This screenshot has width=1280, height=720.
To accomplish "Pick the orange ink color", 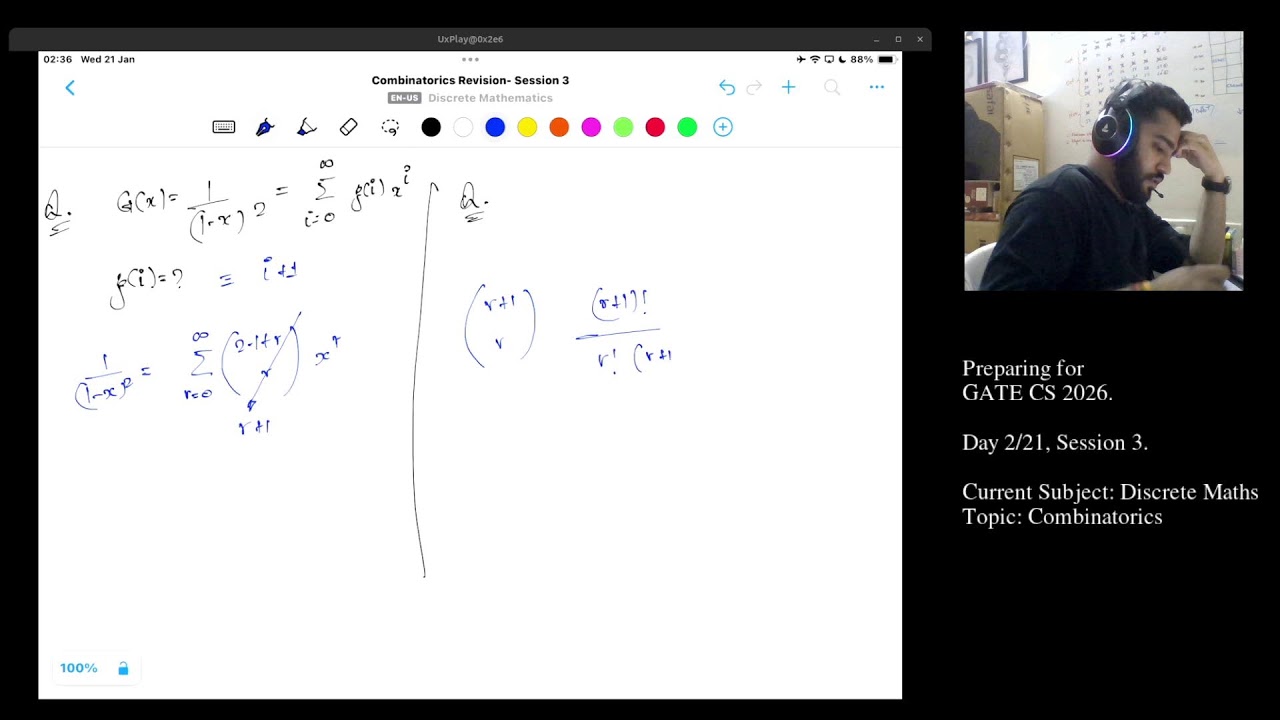I will 559,127.
